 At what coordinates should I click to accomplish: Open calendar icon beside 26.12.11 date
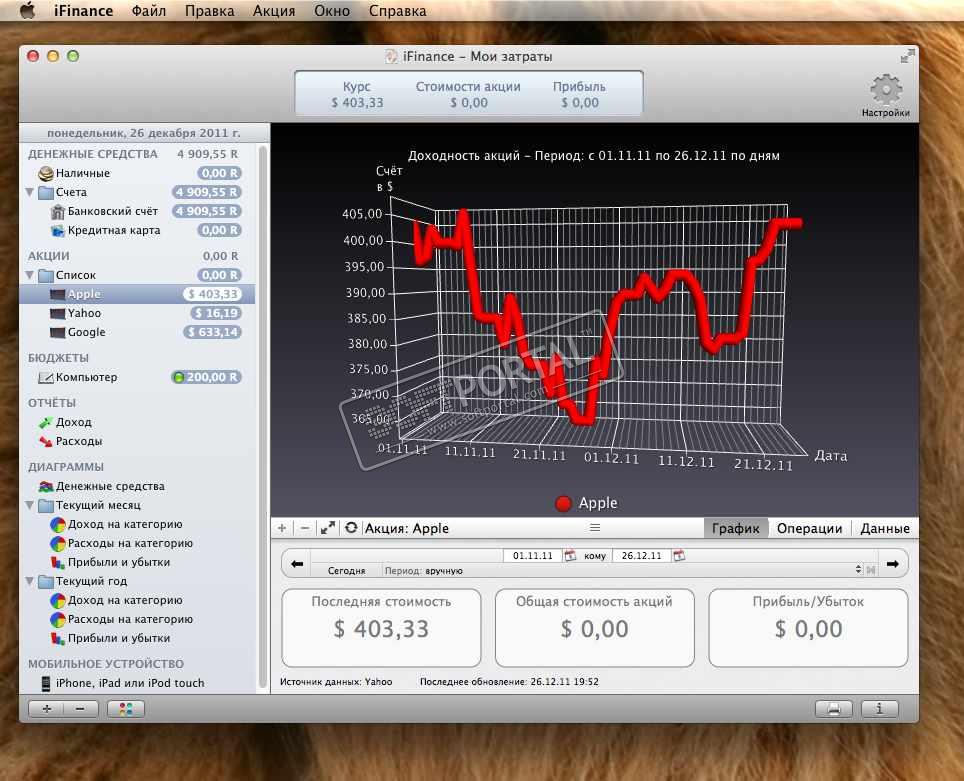coord(679,556)
